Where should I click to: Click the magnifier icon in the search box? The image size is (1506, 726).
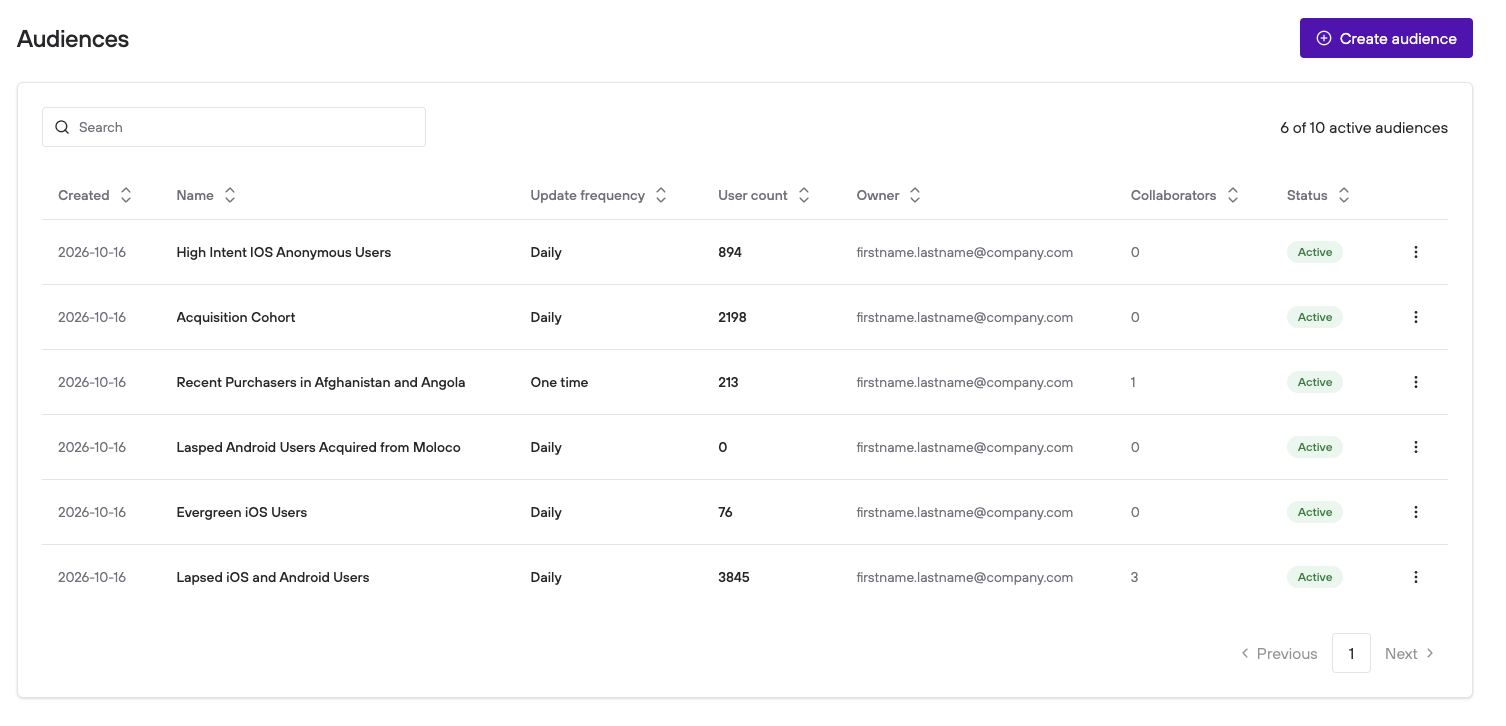pyautogui.click(x=62, y=127)
